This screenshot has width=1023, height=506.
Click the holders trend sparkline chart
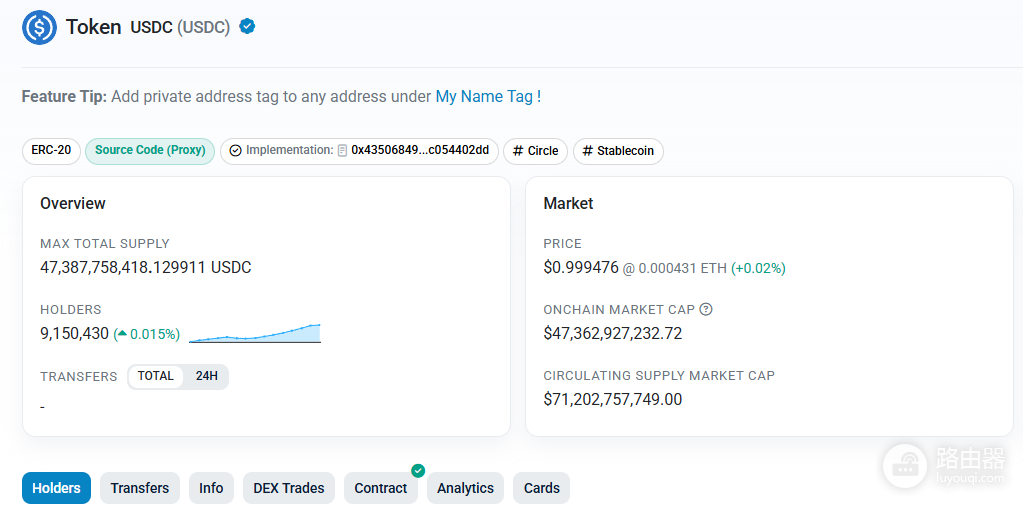coord(255,333)
